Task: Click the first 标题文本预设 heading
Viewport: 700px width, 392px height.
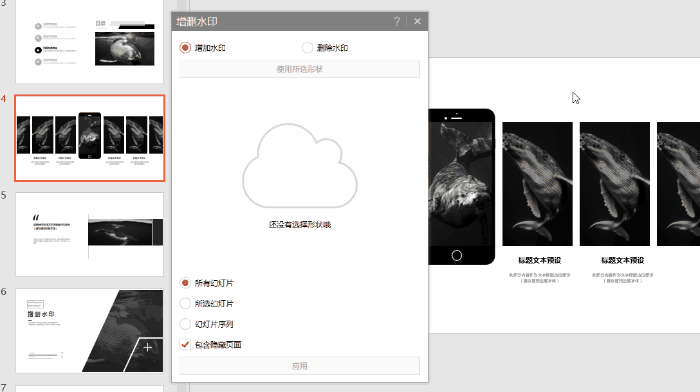Action: (x=539, y=260)
